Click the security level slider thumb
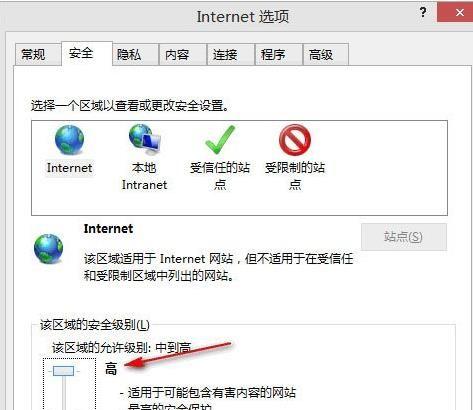 [x=63, y=371]
